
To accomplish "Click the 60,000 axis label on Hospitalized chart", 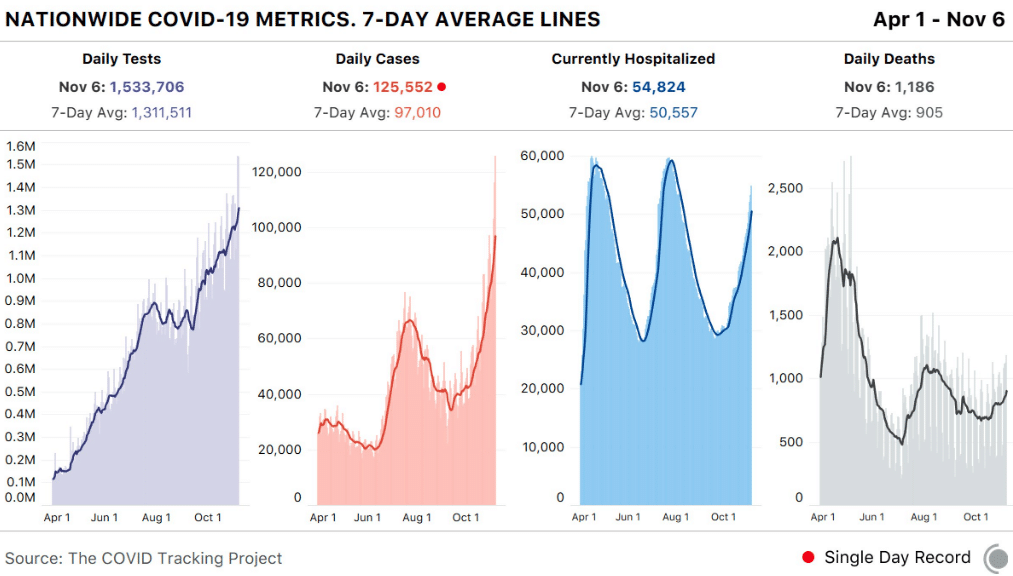I will [542, 156].
